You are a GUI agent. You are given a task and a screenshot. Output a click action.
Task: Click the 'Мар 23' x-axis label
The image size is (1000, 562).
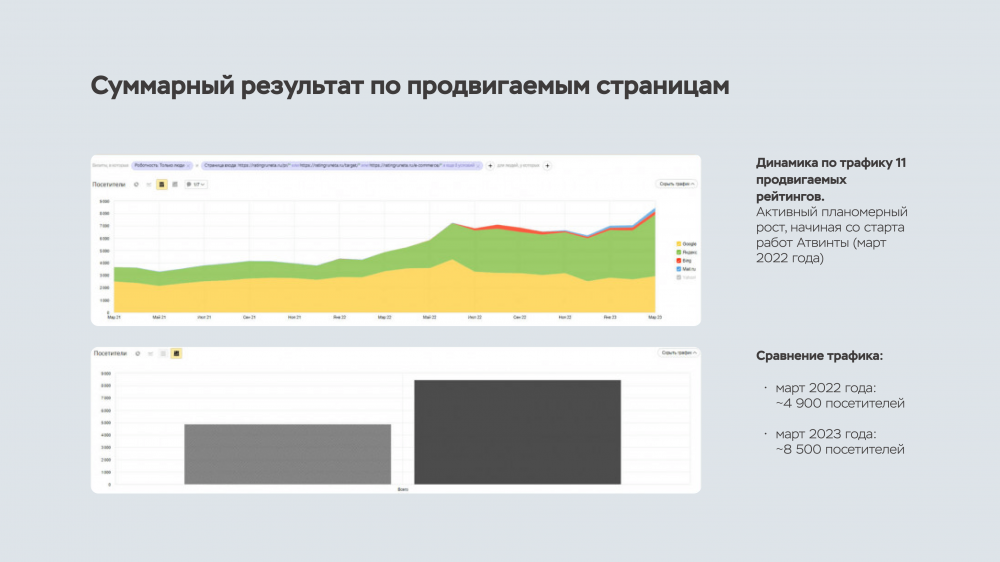click(x=655, y=317)
